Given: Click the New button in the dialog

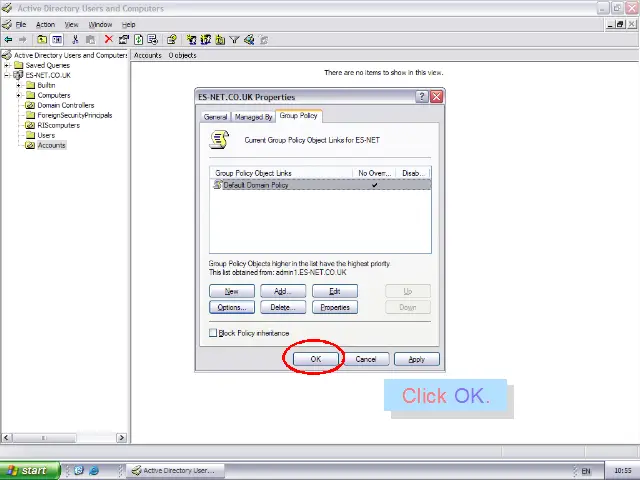Looking at the screenshot, I should [x=232, y=291].
